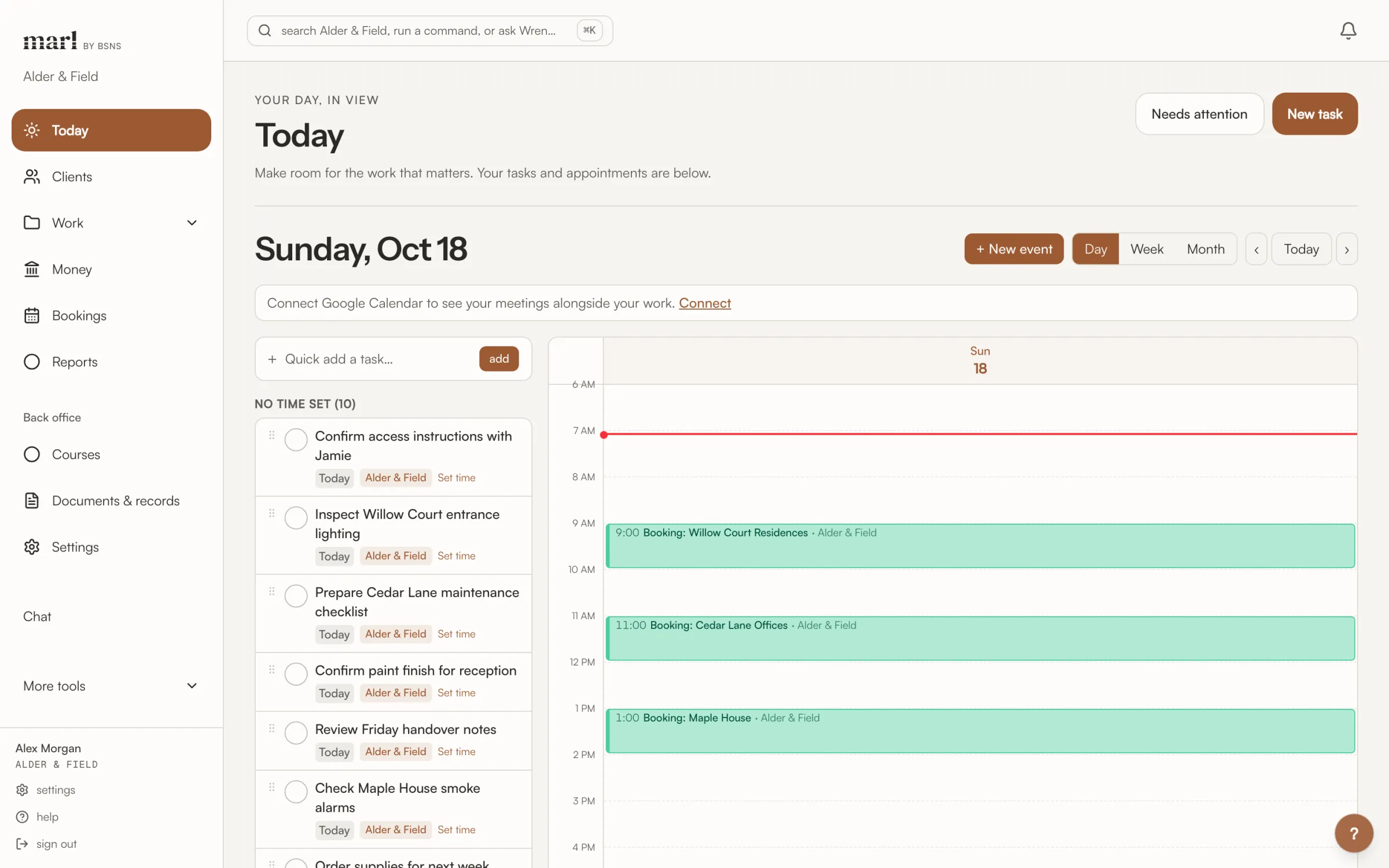Open the Money section
This screenshot has width=1389, height=868.
tap(111, 269)
